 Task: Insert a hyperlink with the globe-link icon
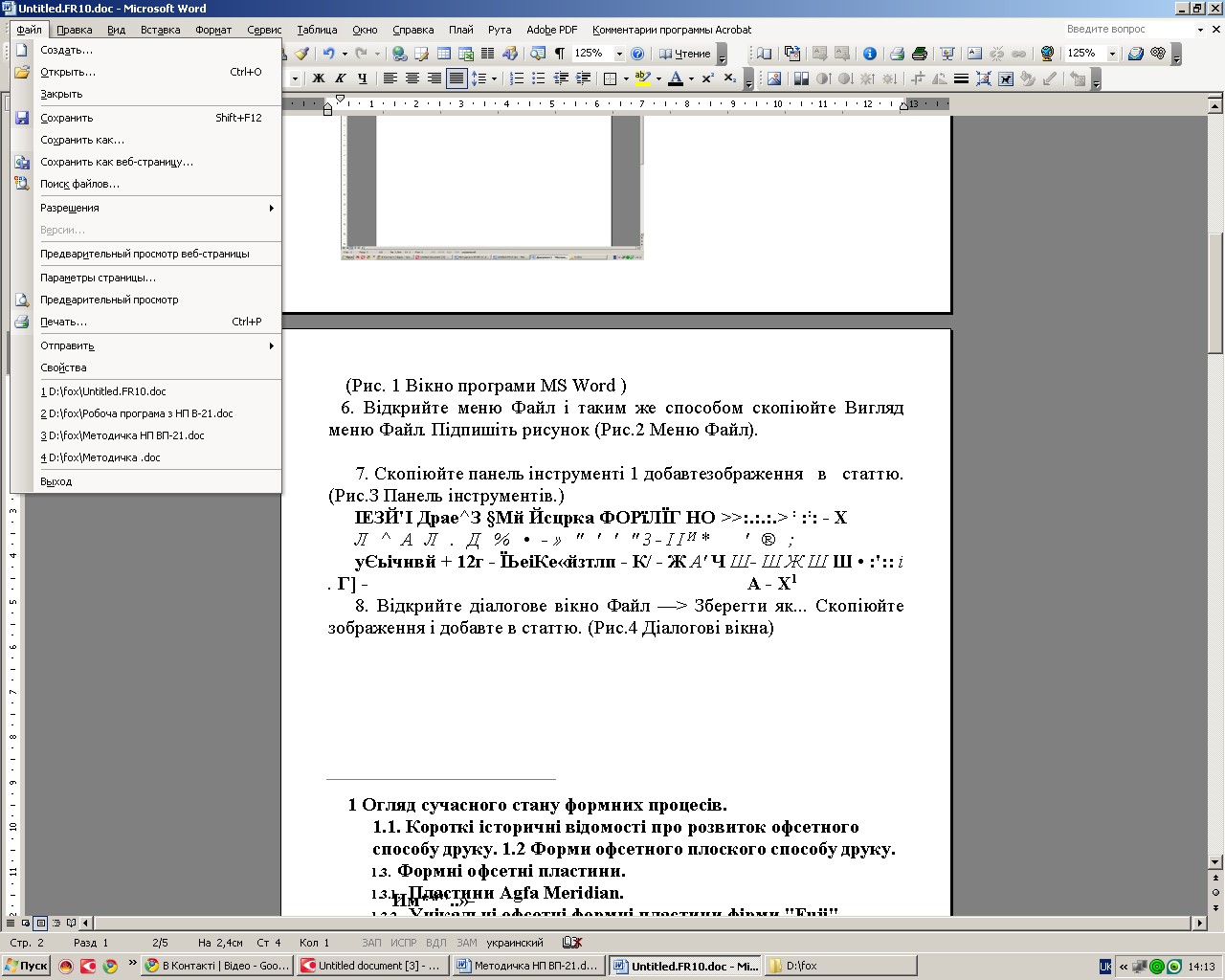click(x=399, y=54)
